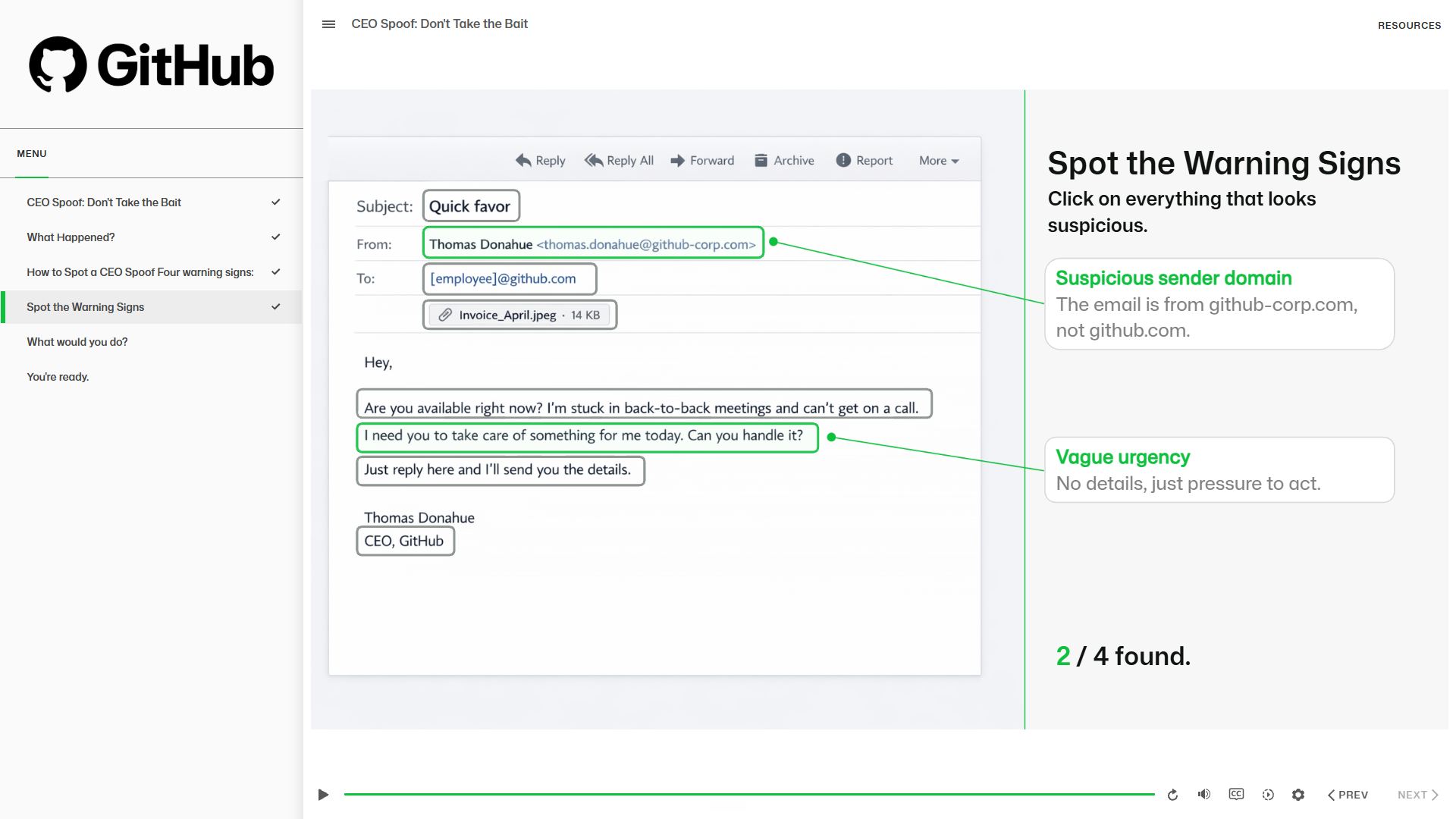Select 'Spot the Warning Signs' menu item
The image size is (1456, 819).
click(x=152, y=307)
